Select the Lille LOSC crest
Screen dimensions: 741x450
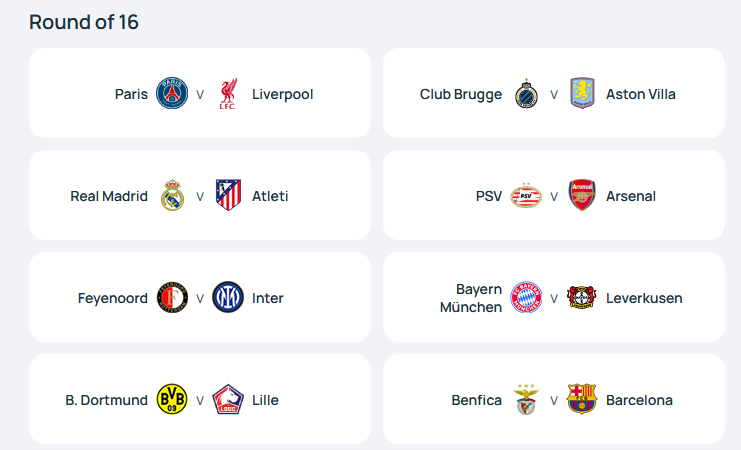point(228,399)
